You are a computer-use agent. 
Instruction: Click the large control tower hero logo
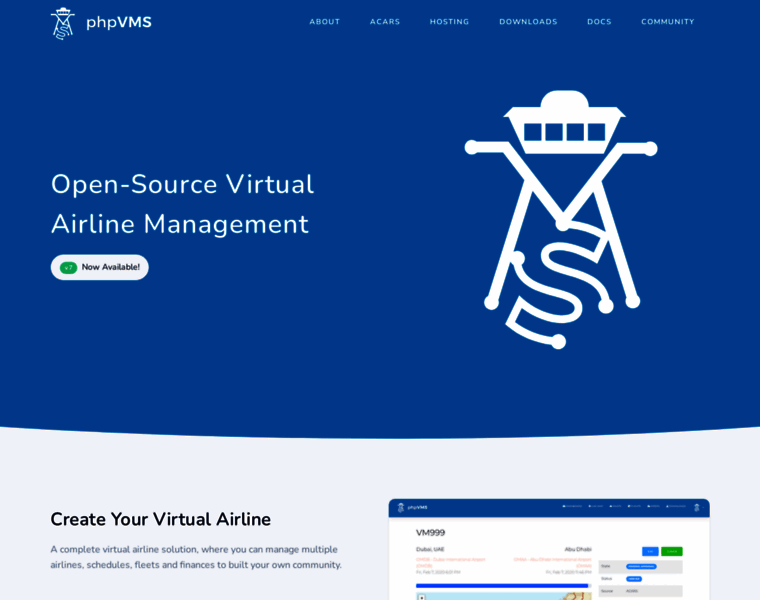tap(561, 219)
